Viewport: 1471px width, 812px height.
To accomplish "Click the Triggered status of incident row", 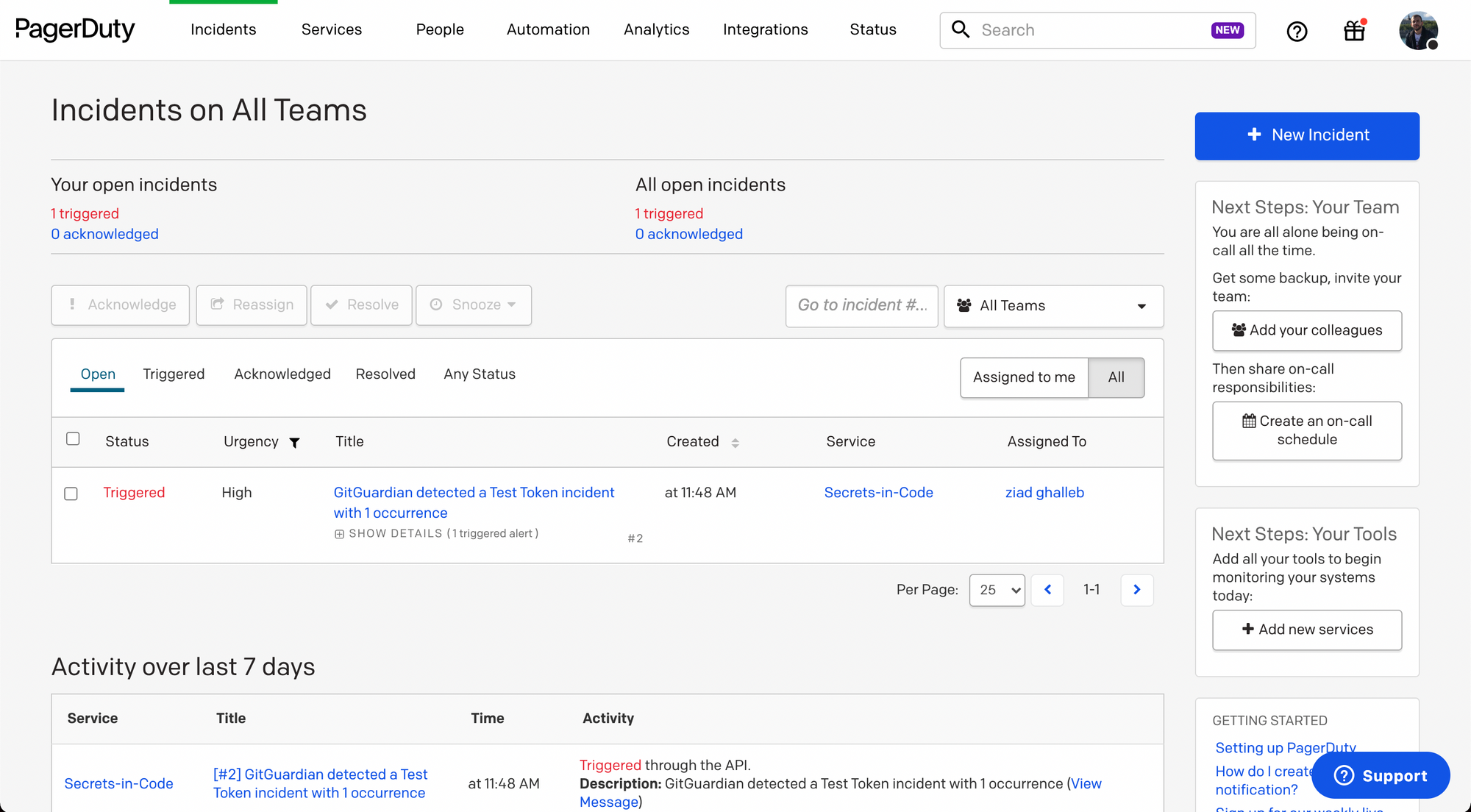I will pyautogui.click(x=134, y=493).
